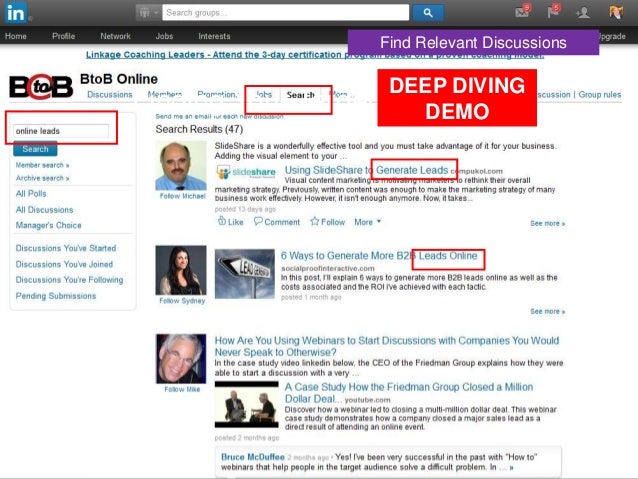Viewport: 638px width, 479px height.
Task: Click the blue magnifier search button
Action: (428, 13)
